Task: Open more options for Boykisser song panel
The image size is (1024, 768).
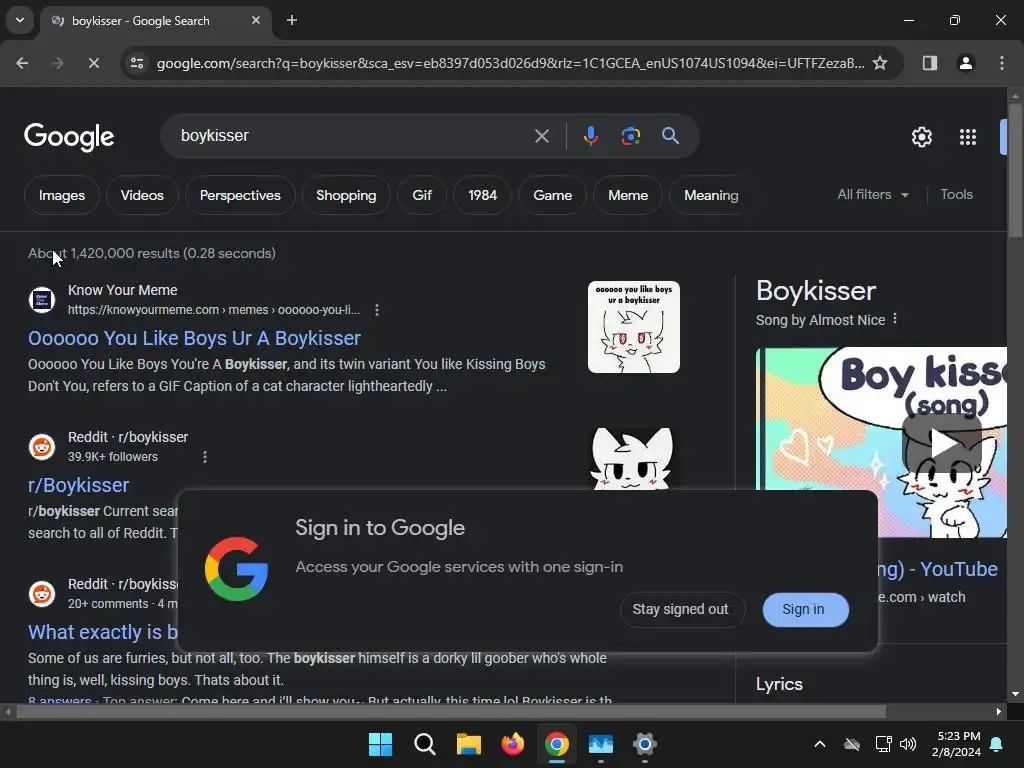Action: [x=895, y=319]
